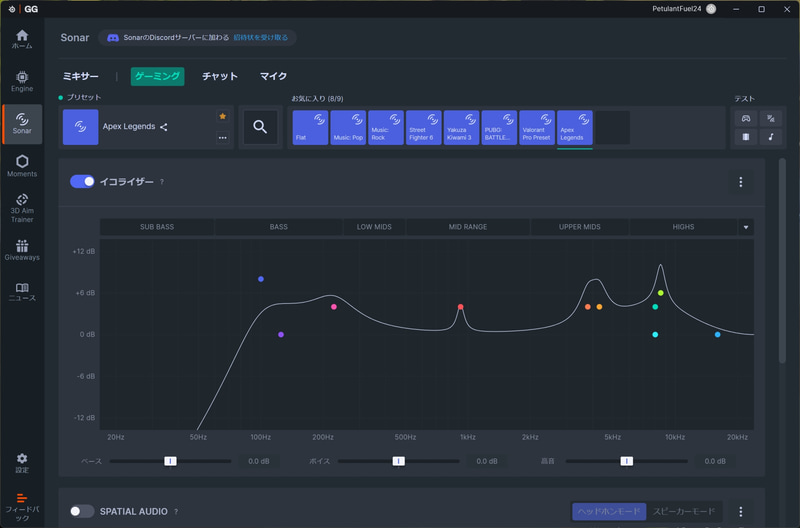Select the pink EQ point near 200Hz
This screenshot has height=528, width=800.
tap(334, 307)
